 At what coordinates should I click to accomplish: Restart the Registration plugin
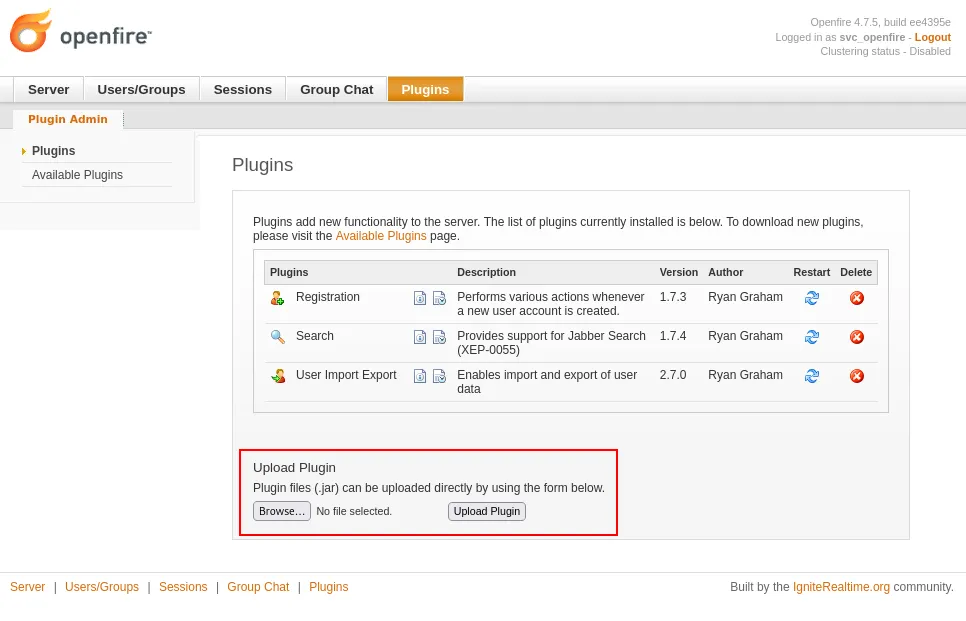(811, 298)
